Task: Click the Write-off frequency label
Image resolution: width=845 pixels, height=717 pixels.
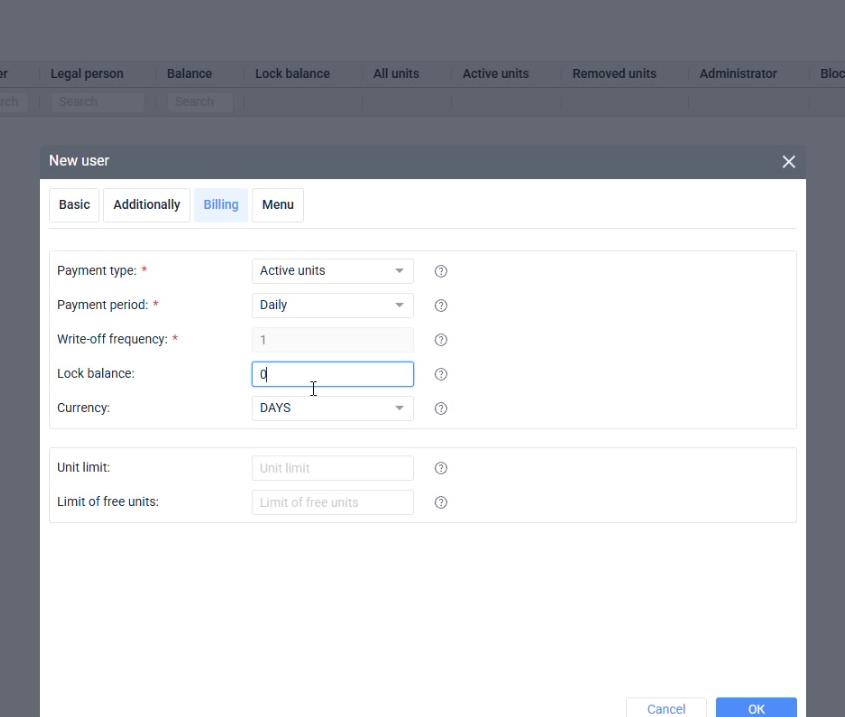Action: (x=113, y=339)
